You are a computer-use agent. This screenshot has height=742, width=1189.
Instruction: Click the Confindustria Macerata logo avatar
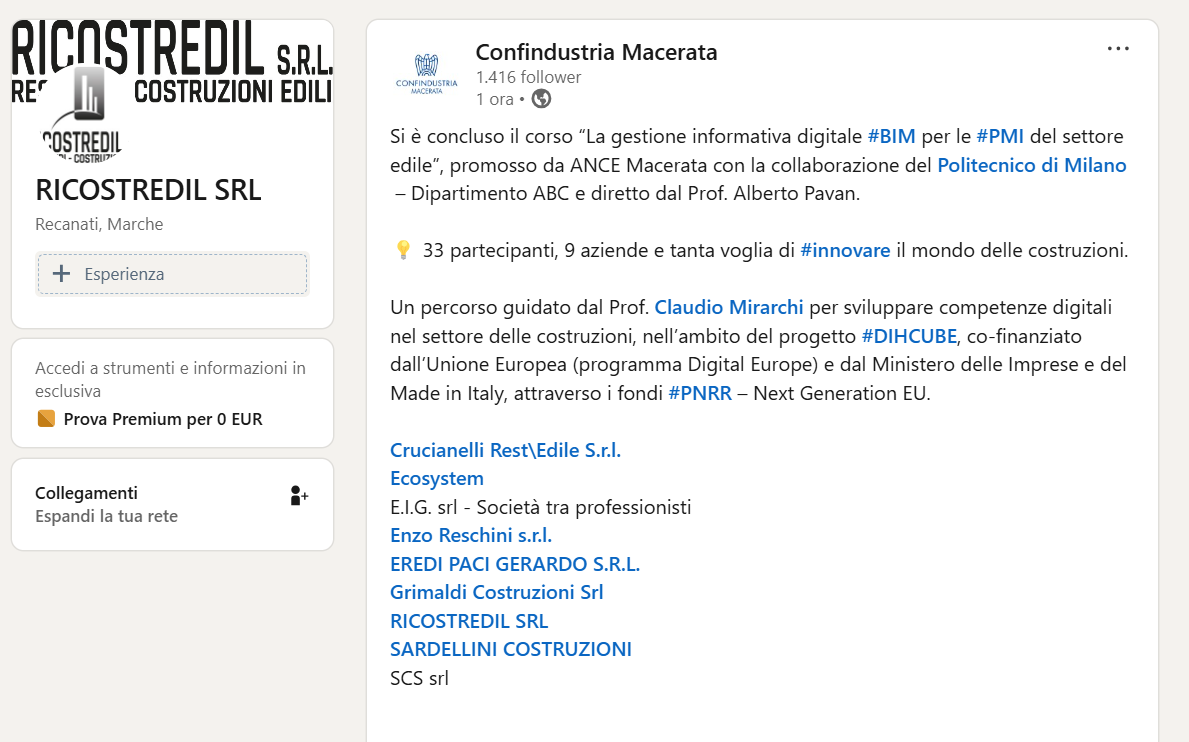(426, 74)
